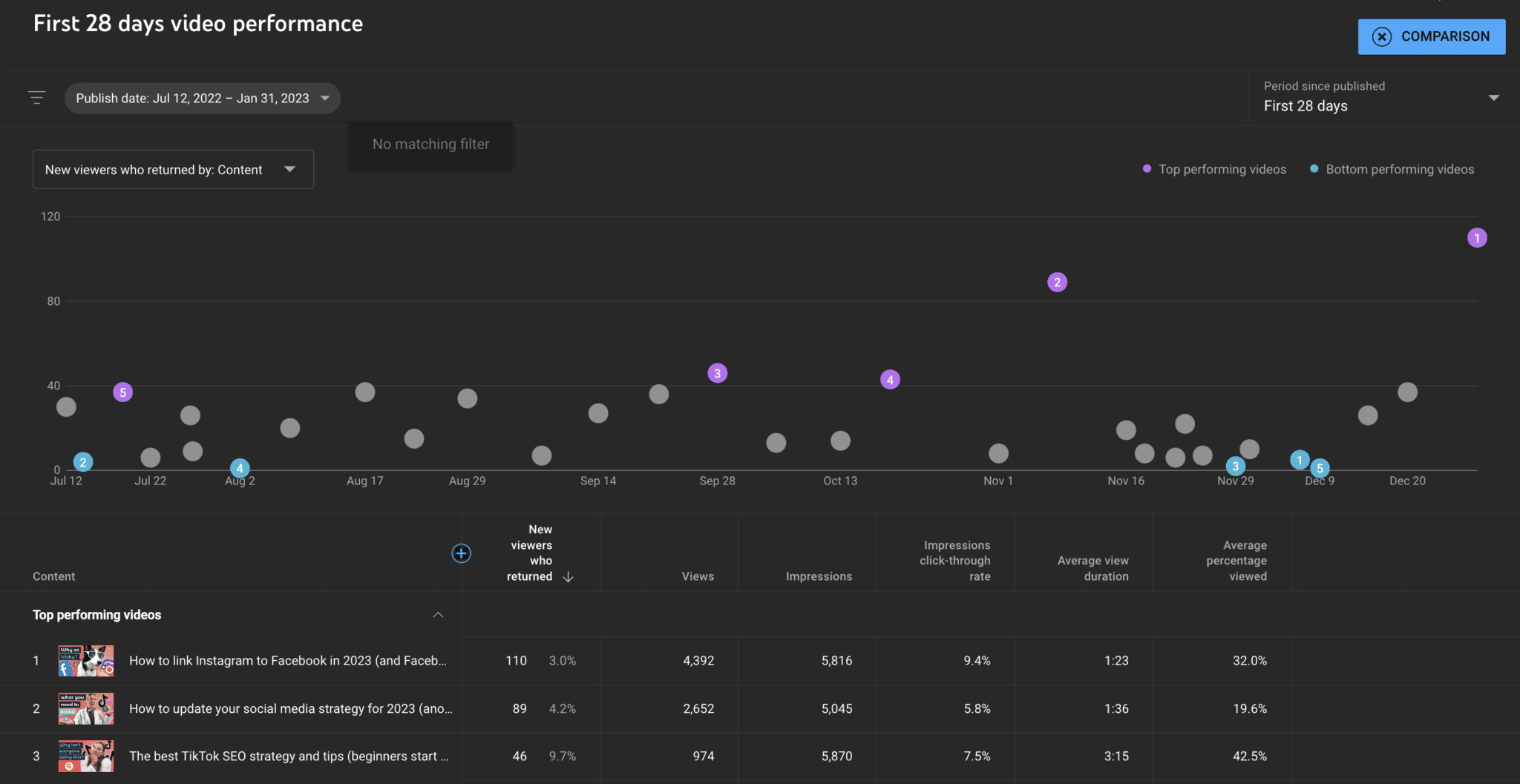Toggle Bottom performing videos legend

coord(1392,169)
